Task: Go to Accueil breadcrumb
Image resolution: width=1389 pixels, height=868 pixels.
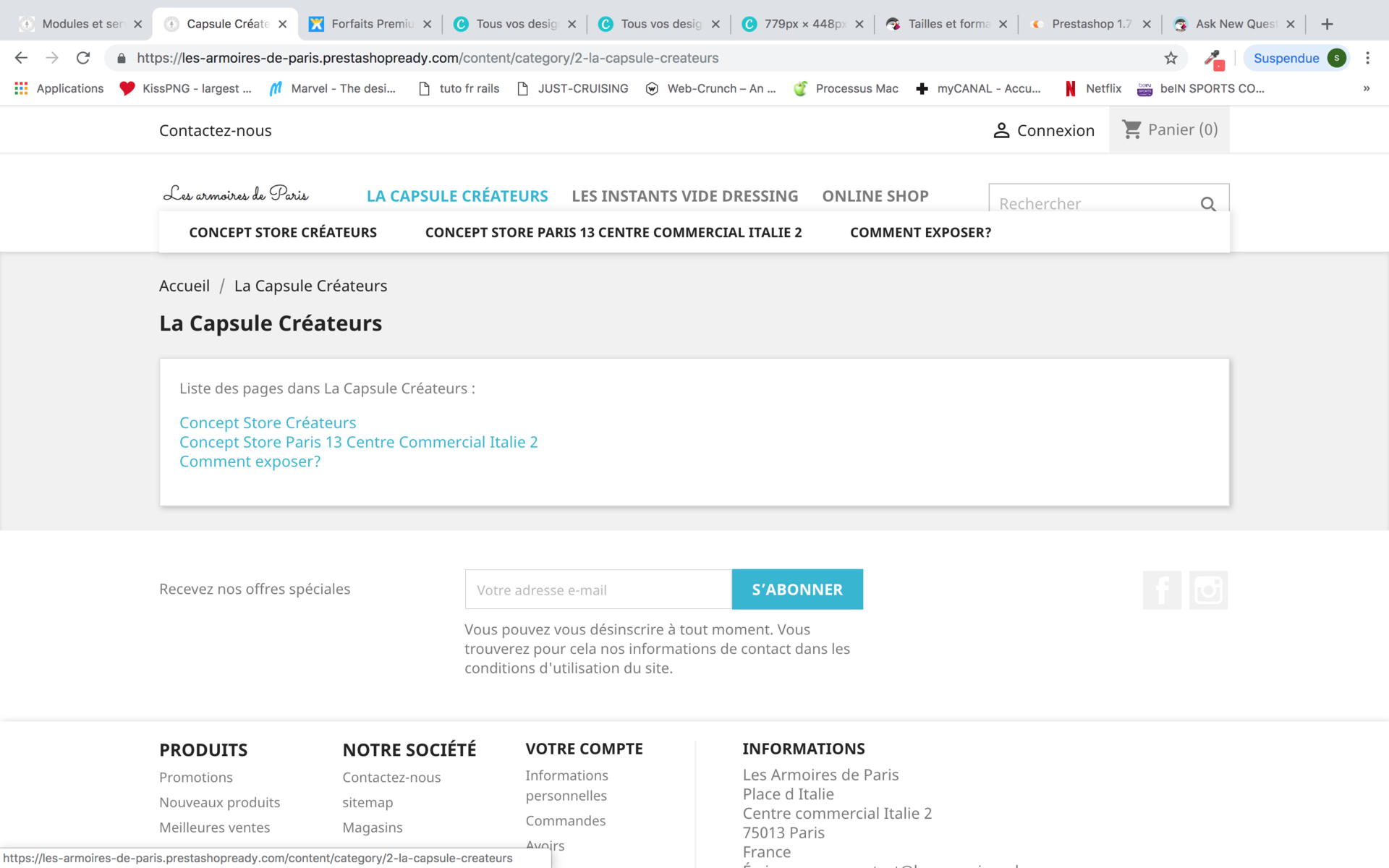Action: click(x=184, y=286)
